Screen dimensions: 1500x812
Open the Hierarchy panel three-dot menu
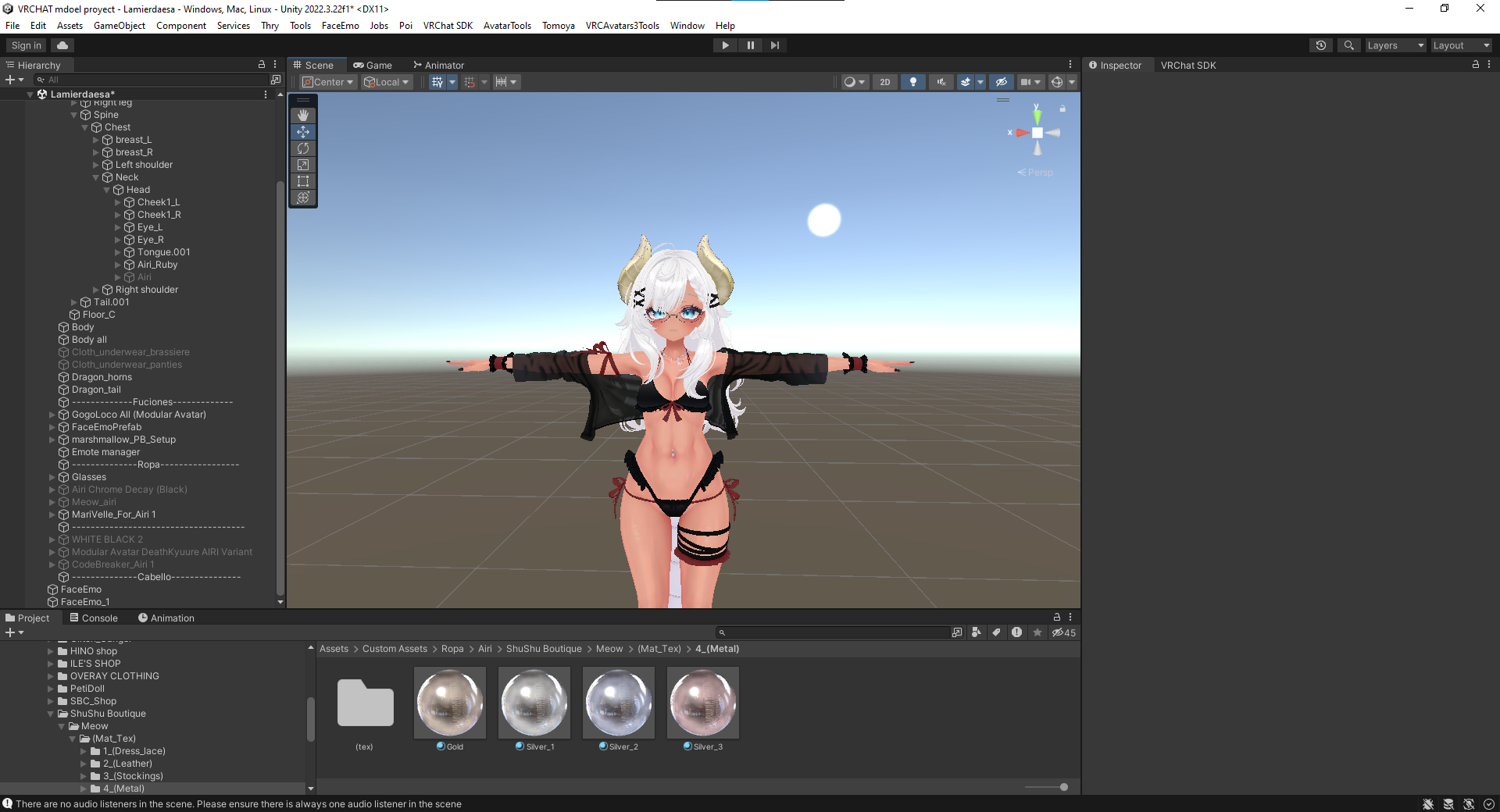coord(275,65)
